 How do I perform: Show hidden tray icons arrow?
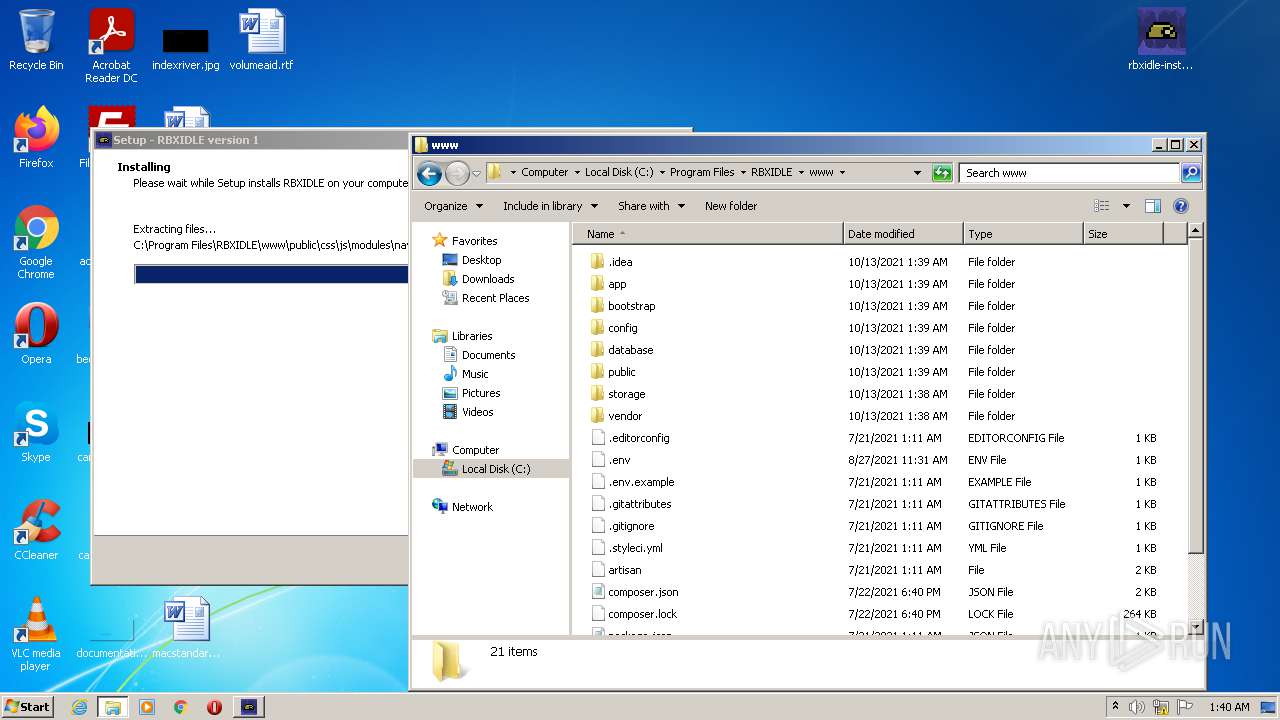tap(1114, 707)
